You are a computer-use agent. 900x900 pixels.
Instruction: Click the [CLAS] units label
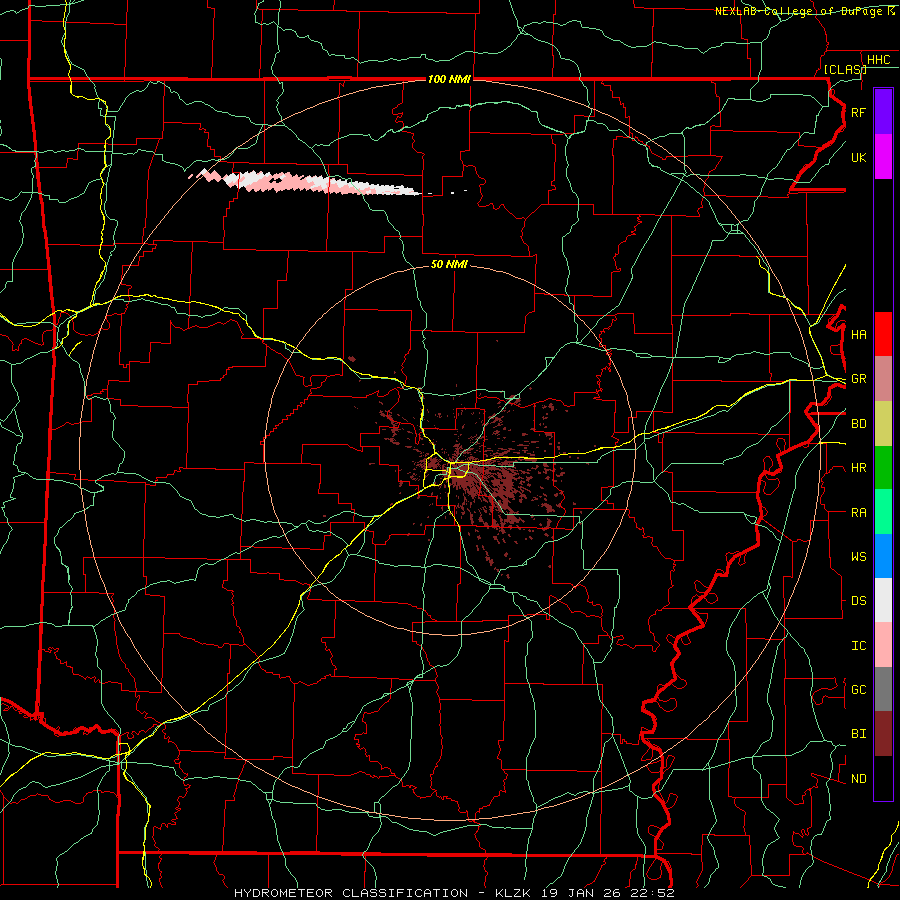(845, 69)
